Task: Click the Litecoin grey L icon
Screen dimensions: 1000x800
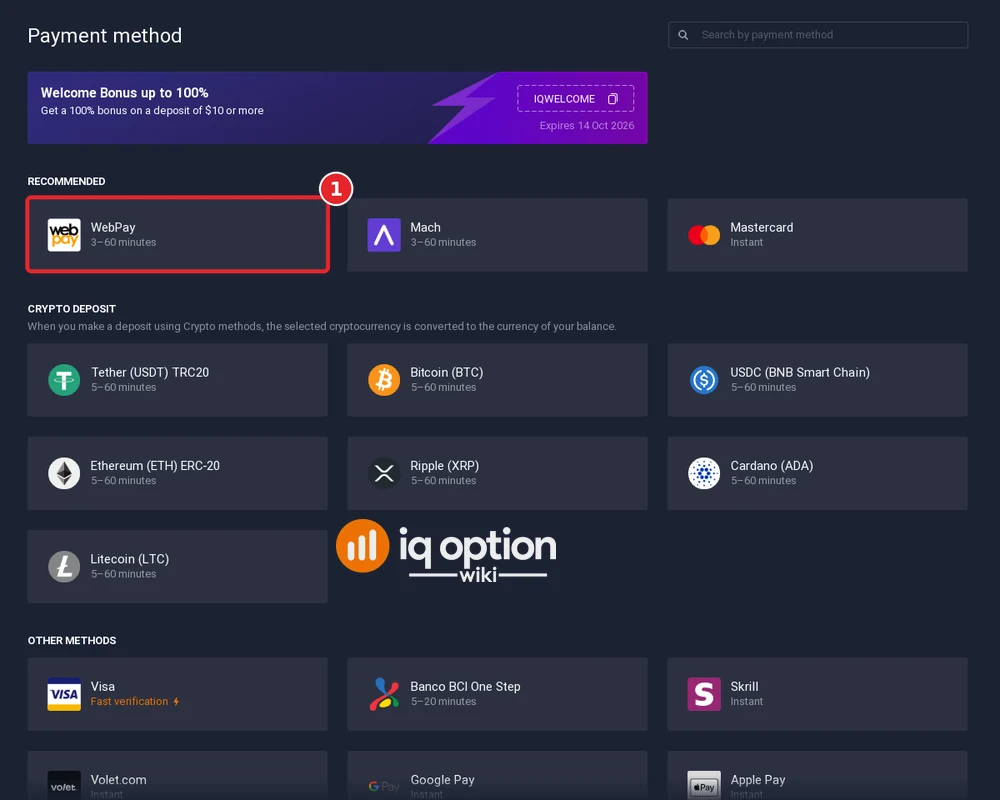Action: (64, 566)
